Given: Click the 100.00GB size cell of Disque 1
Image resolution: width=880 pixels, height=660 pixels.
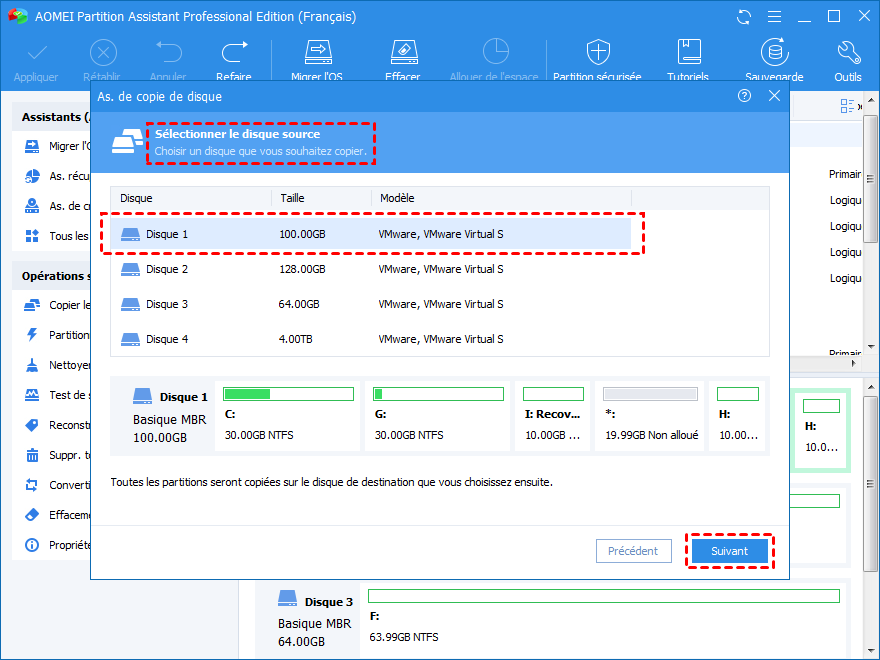Looking at the screenshot, I should (x=302, y=234).
